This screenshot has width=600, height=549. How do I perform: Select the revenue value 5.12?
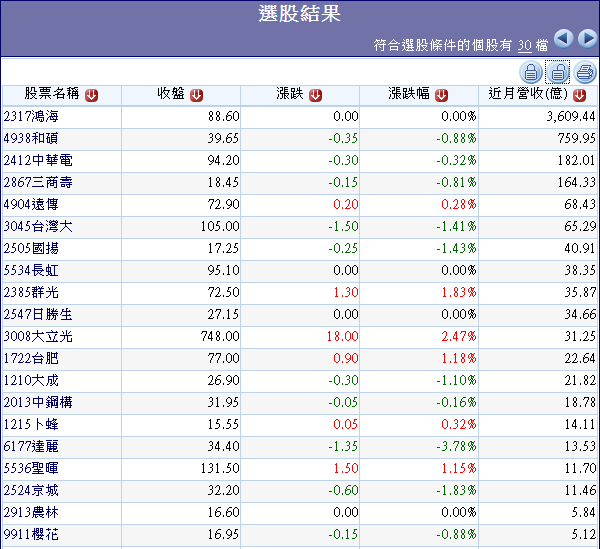(x=584, y=534)
